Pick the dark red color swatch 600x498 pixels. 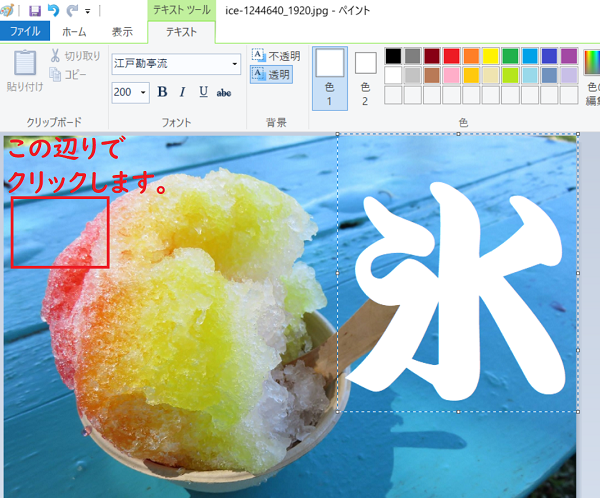coord(432,56)
